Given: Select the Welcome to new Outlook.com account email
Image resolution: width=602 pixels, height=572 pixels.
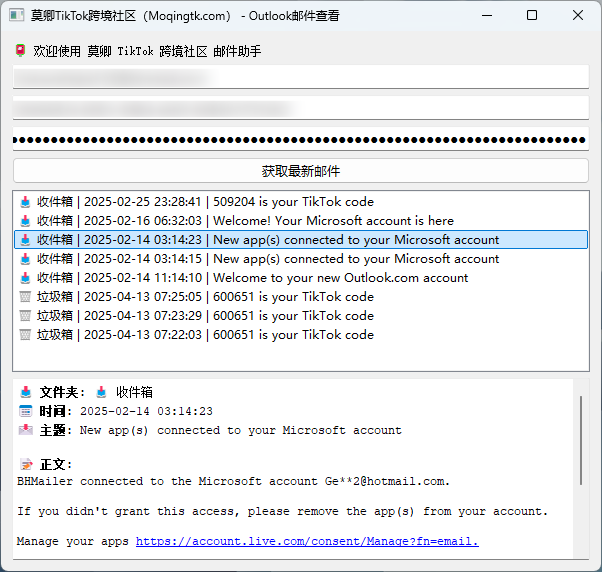Looking at the screenshot, I should (301, 278).
